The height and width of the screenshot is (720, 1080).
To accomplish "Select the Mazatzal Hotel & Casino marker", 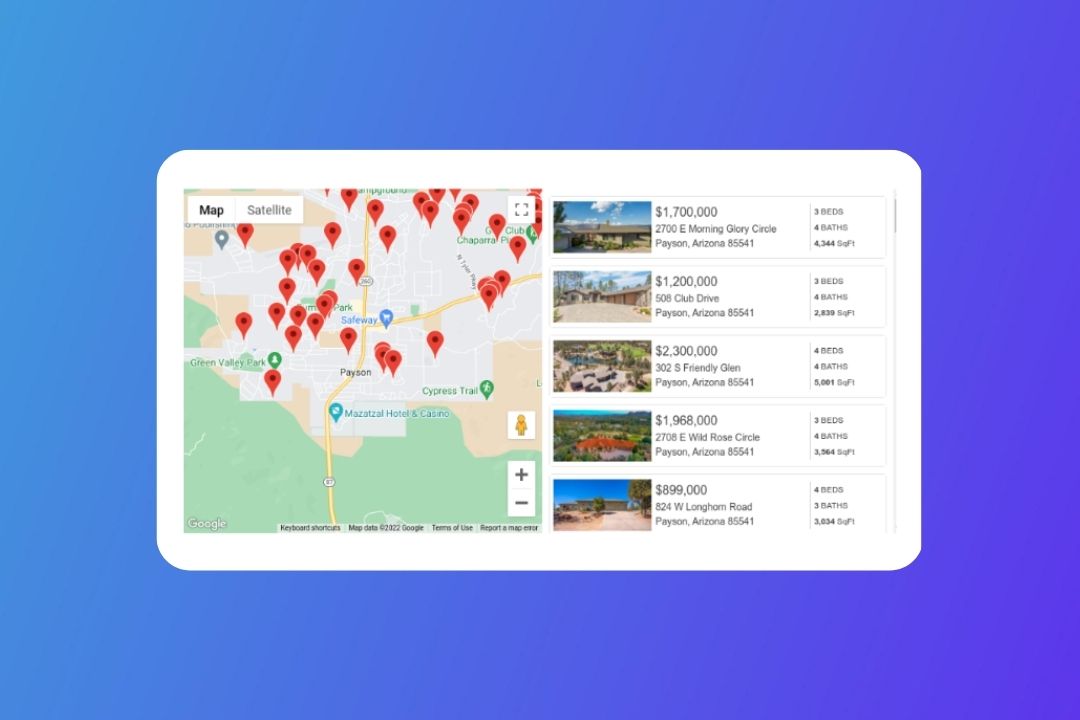I will (x=337, y=412).
